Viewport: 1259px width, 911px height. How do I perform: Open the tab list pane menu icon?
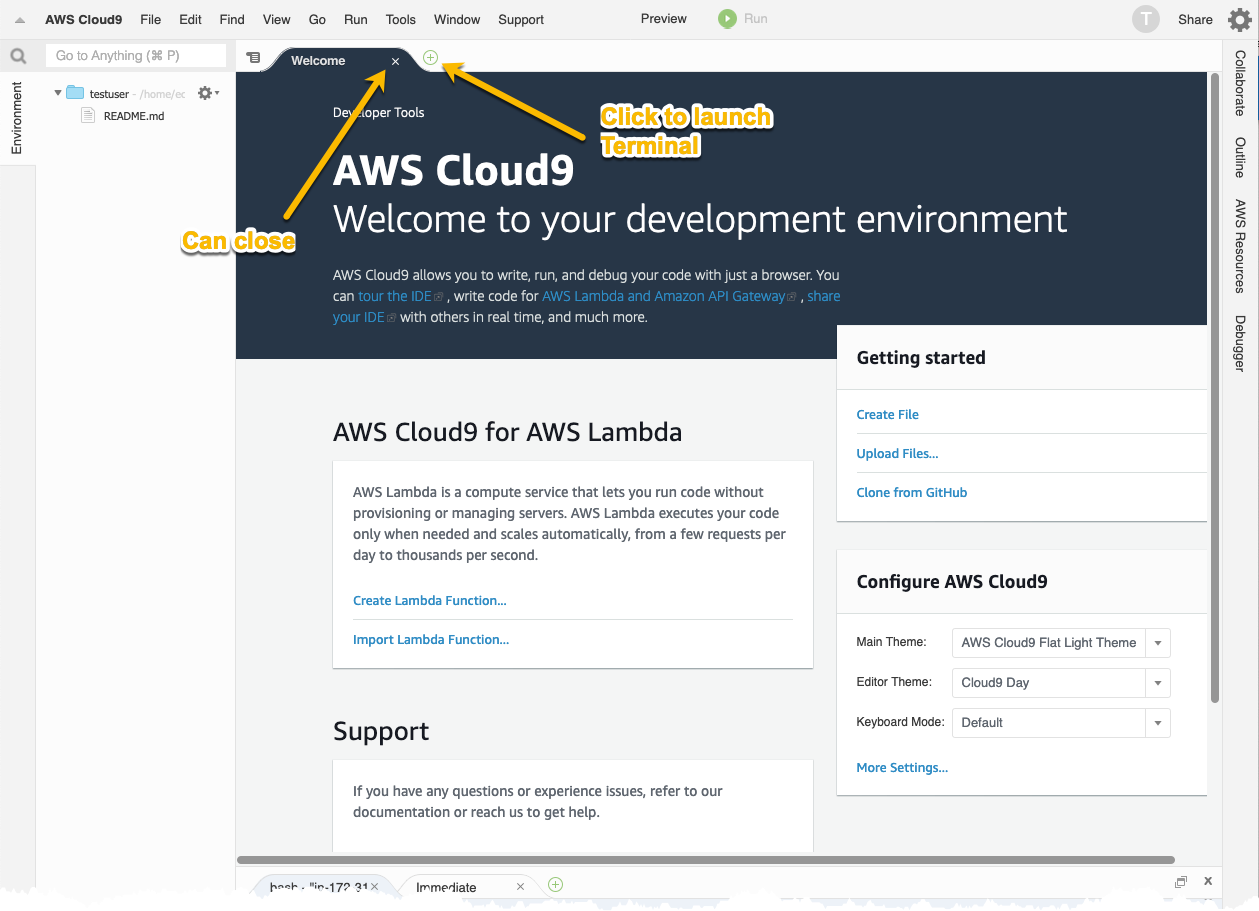(x=254, y=58)
